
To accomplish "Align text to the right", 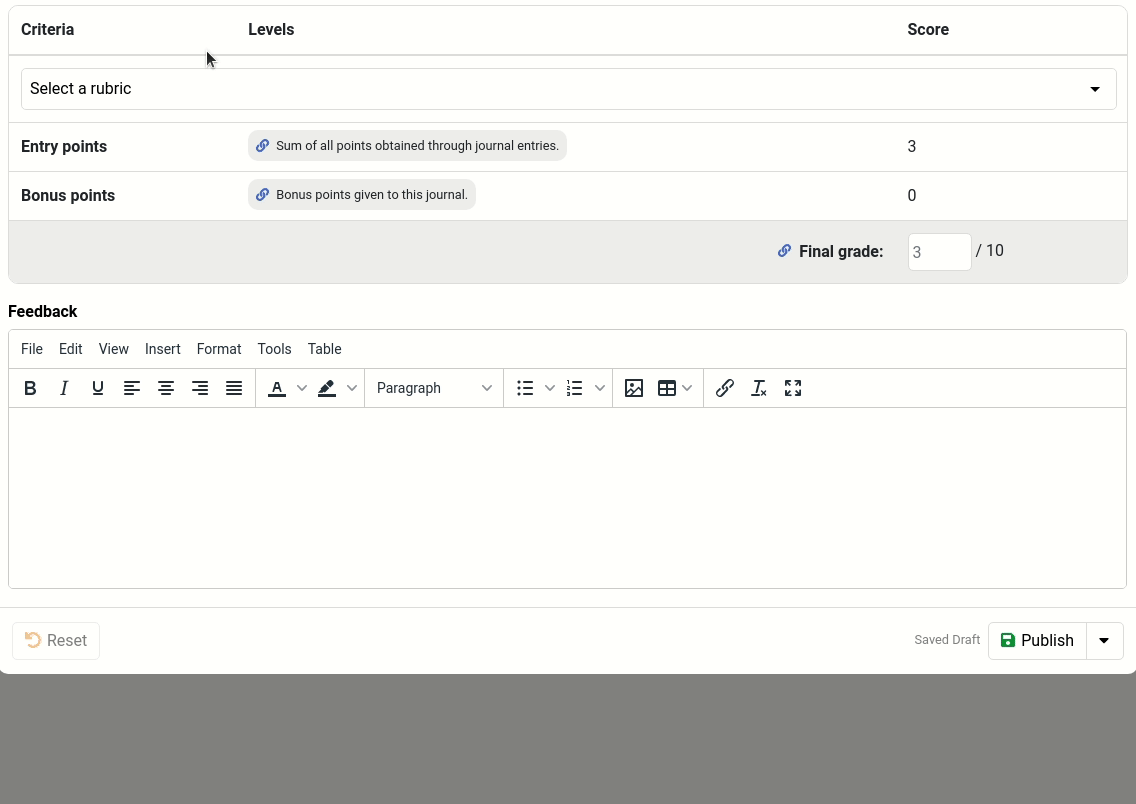I will [200, 388].
